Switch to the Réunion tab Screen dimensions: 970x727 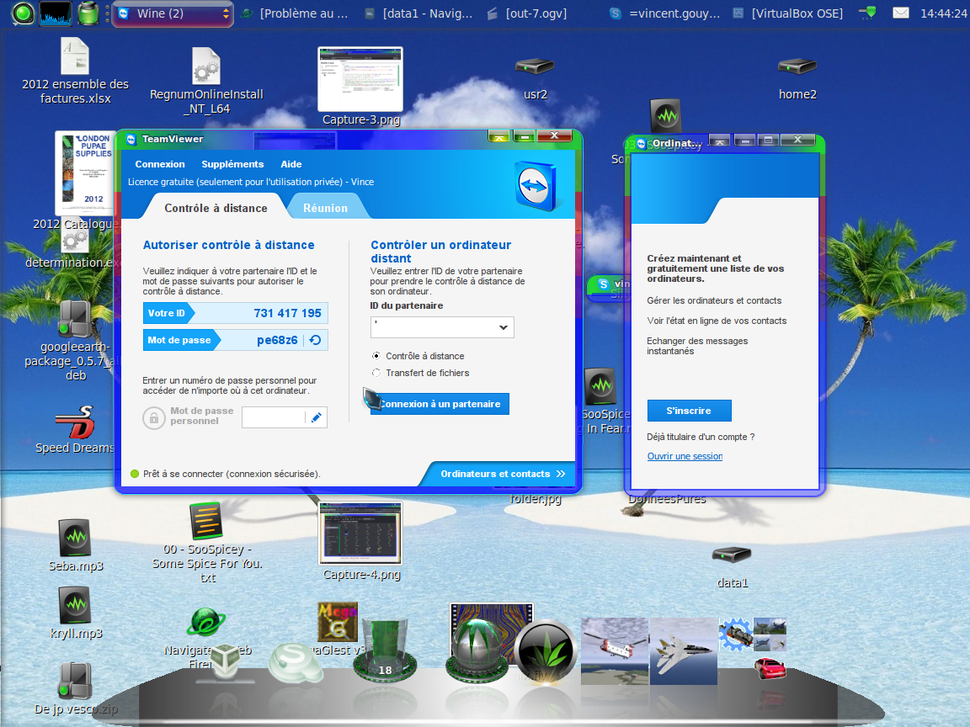[325, 208]
